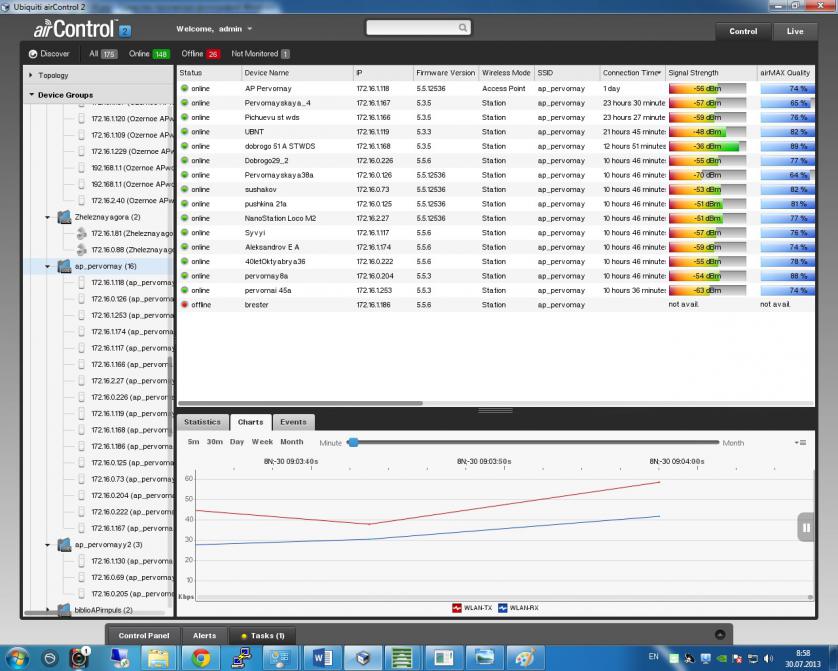Expand the biblioAPimpuls (2) group
This screenshot has height=671, width=838.
[x=48, y=610]
